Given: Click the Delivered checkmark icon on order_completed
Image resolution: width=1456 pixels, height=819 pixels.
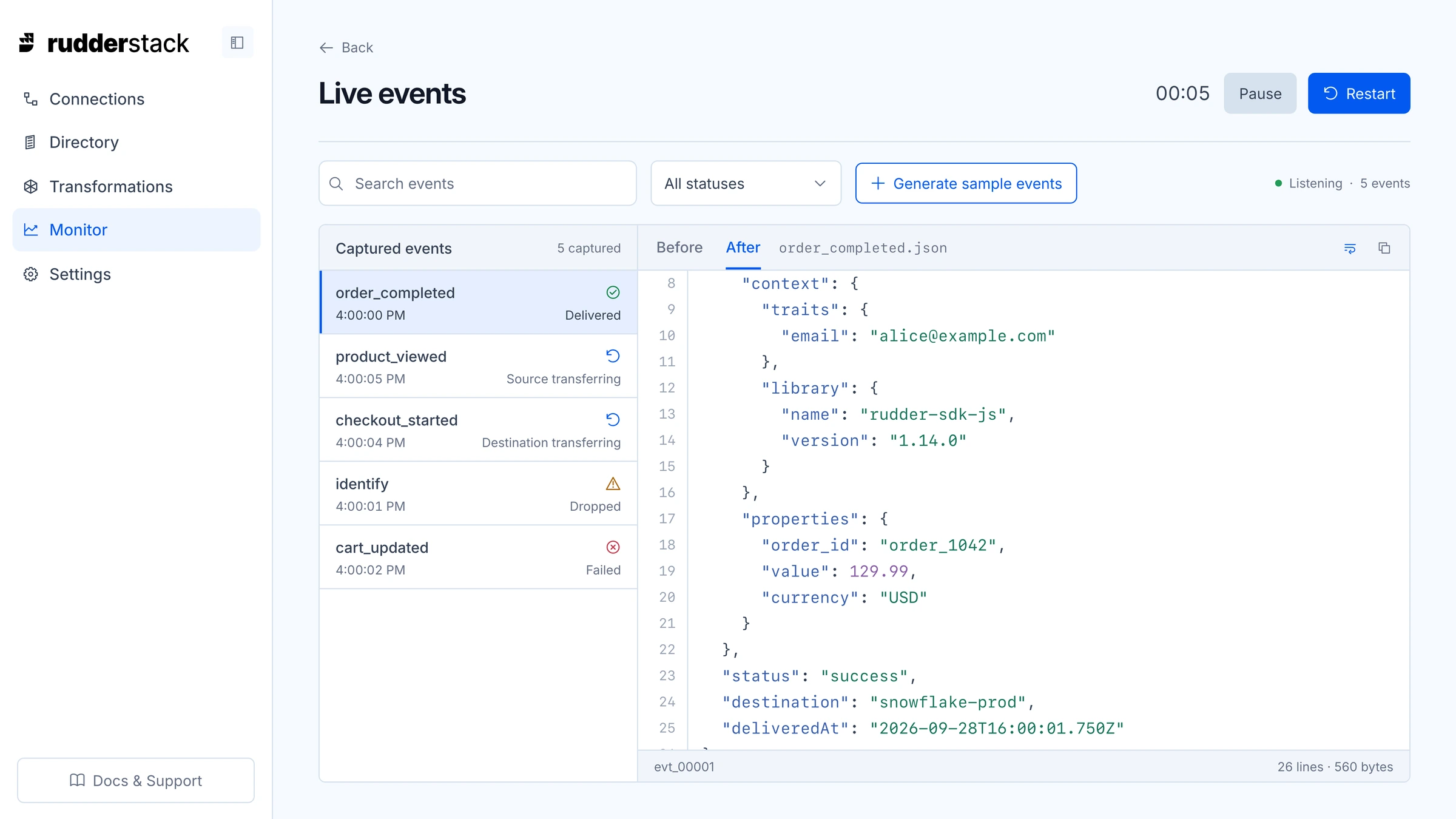Looking at the screenshot, I should pyautogui.click(x=613, y=292).
